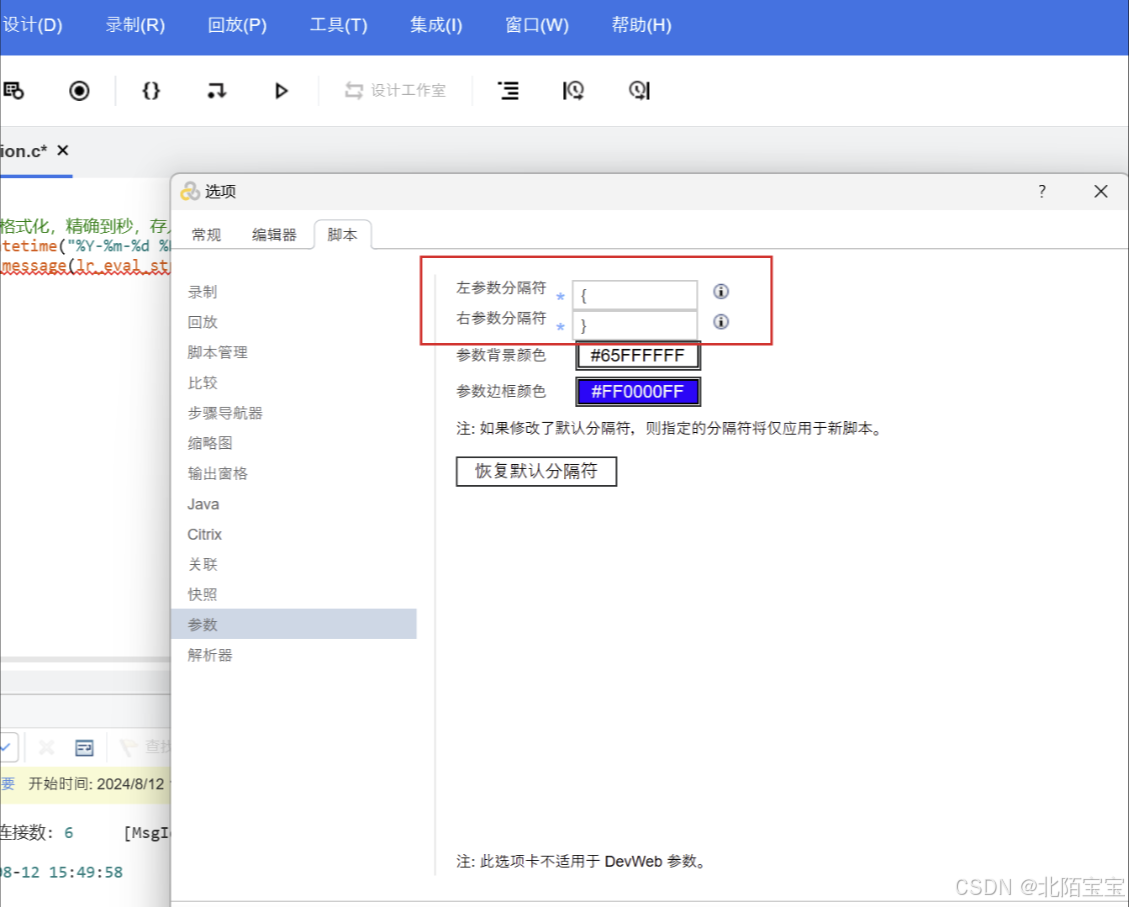
Task: Select 输出窗格 category
Action: point(217,474)
